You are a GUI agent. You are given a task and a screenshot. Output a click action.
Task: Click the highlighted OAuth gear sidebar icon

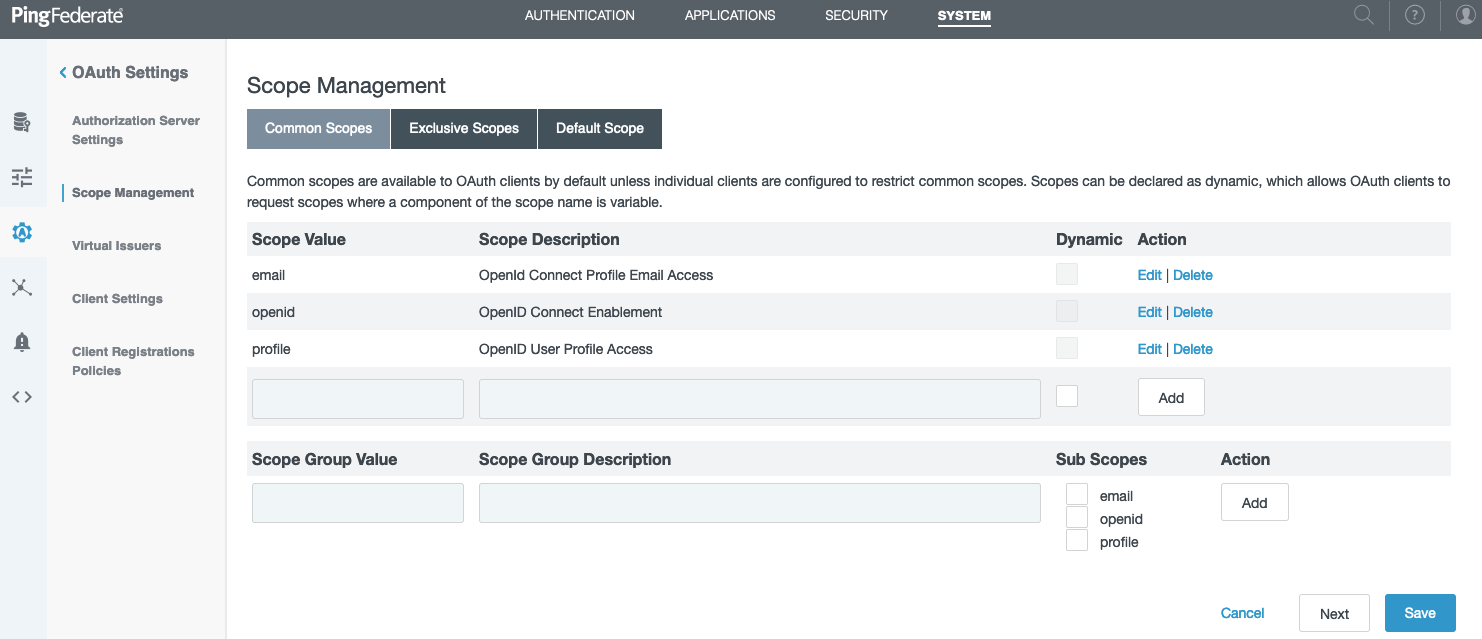click(x=23, y=233)
